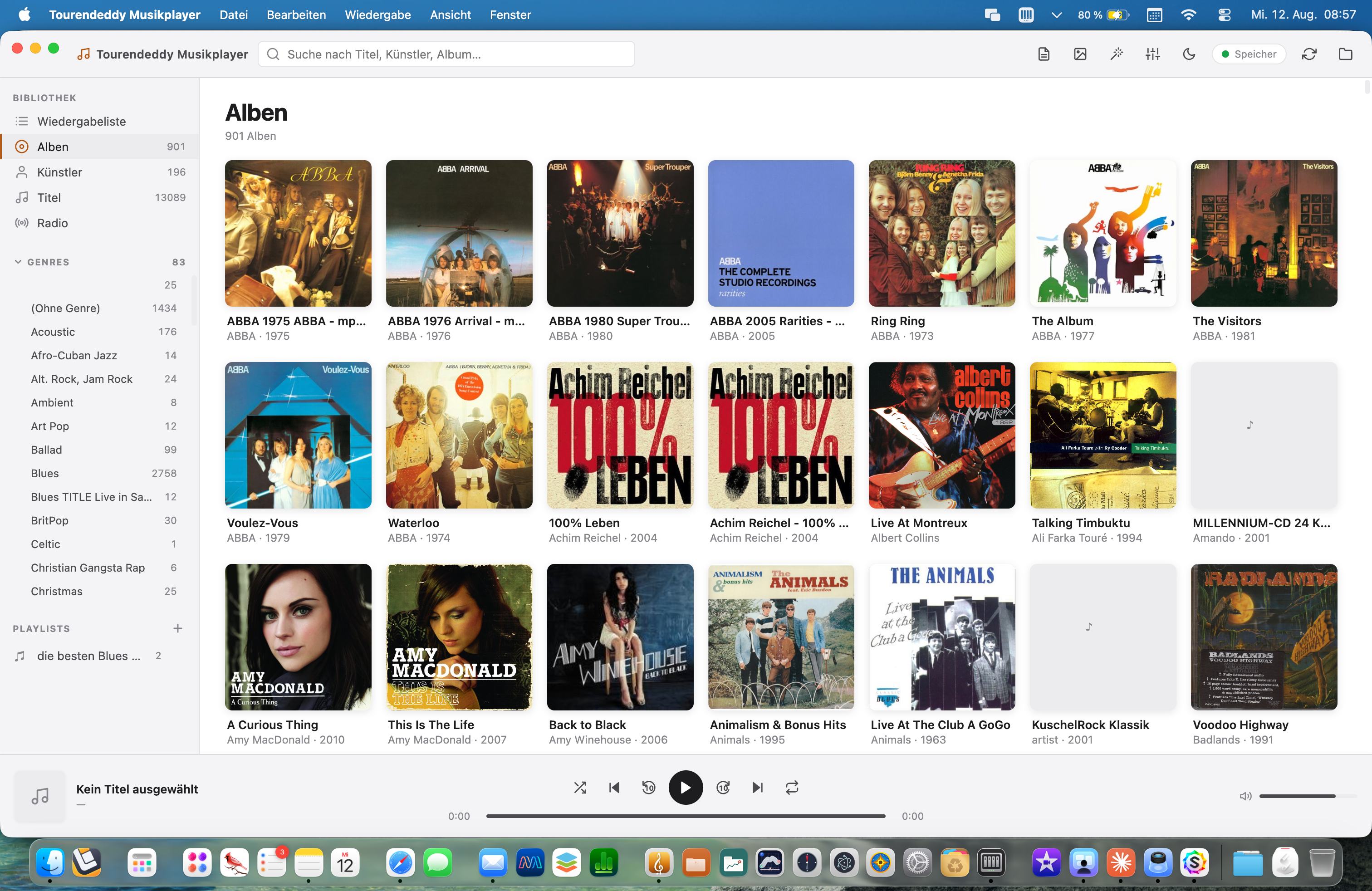This screenshot has width=1372, height=891.
Task: Click the playback progress bar
Action: coord(686,816)
